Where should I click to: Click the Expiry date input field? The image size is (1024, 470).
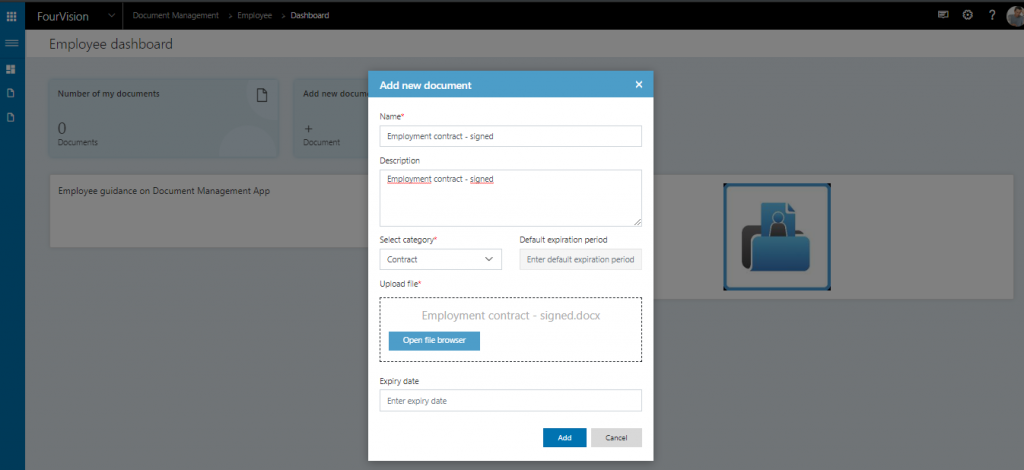point(510,401)
